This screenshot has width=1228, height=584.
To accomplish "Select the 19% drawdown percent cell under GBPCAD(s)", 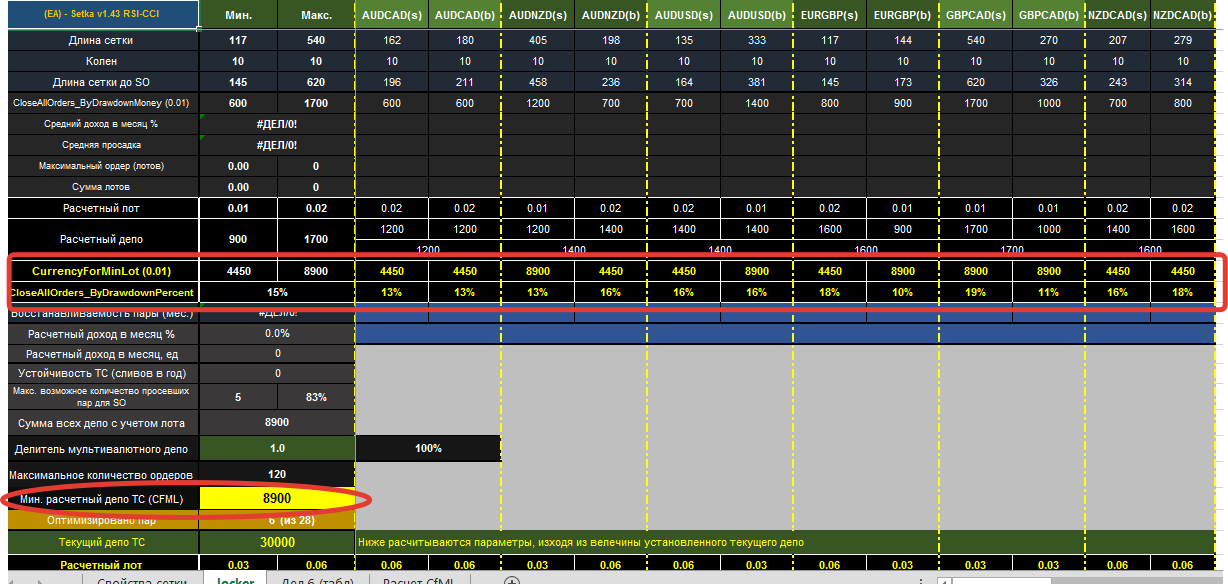I will click(x=975, y=293).
